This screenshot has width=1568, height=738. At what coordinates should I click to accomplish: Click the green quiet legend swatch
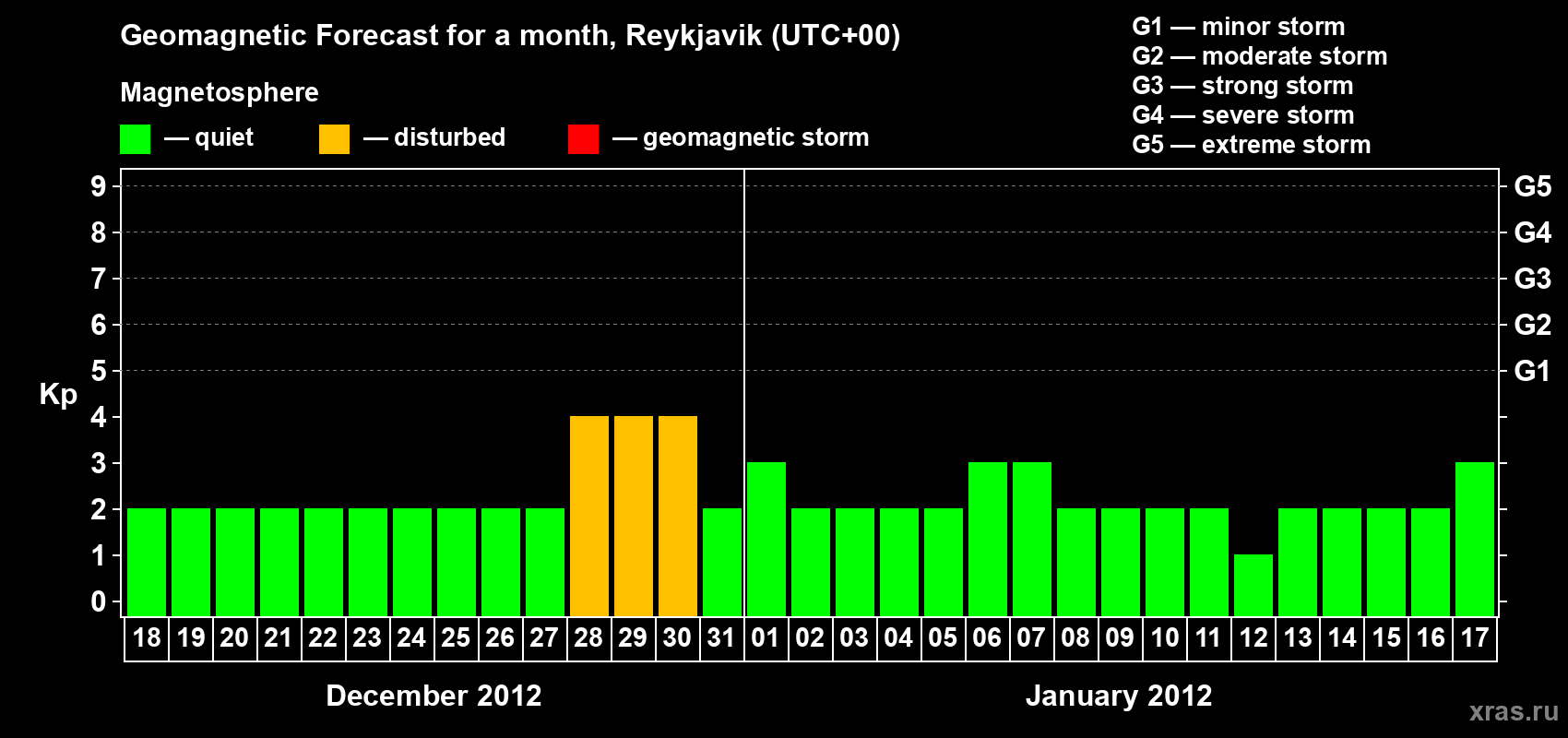point(135,139)
